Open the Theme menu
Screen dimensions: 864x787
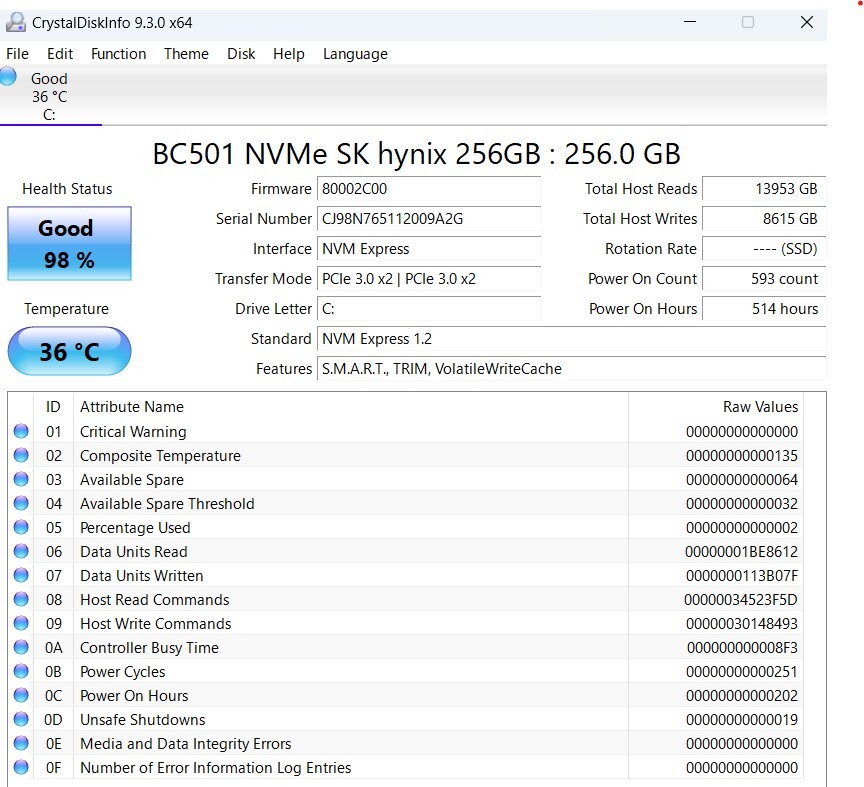click(x=186, y=54)
